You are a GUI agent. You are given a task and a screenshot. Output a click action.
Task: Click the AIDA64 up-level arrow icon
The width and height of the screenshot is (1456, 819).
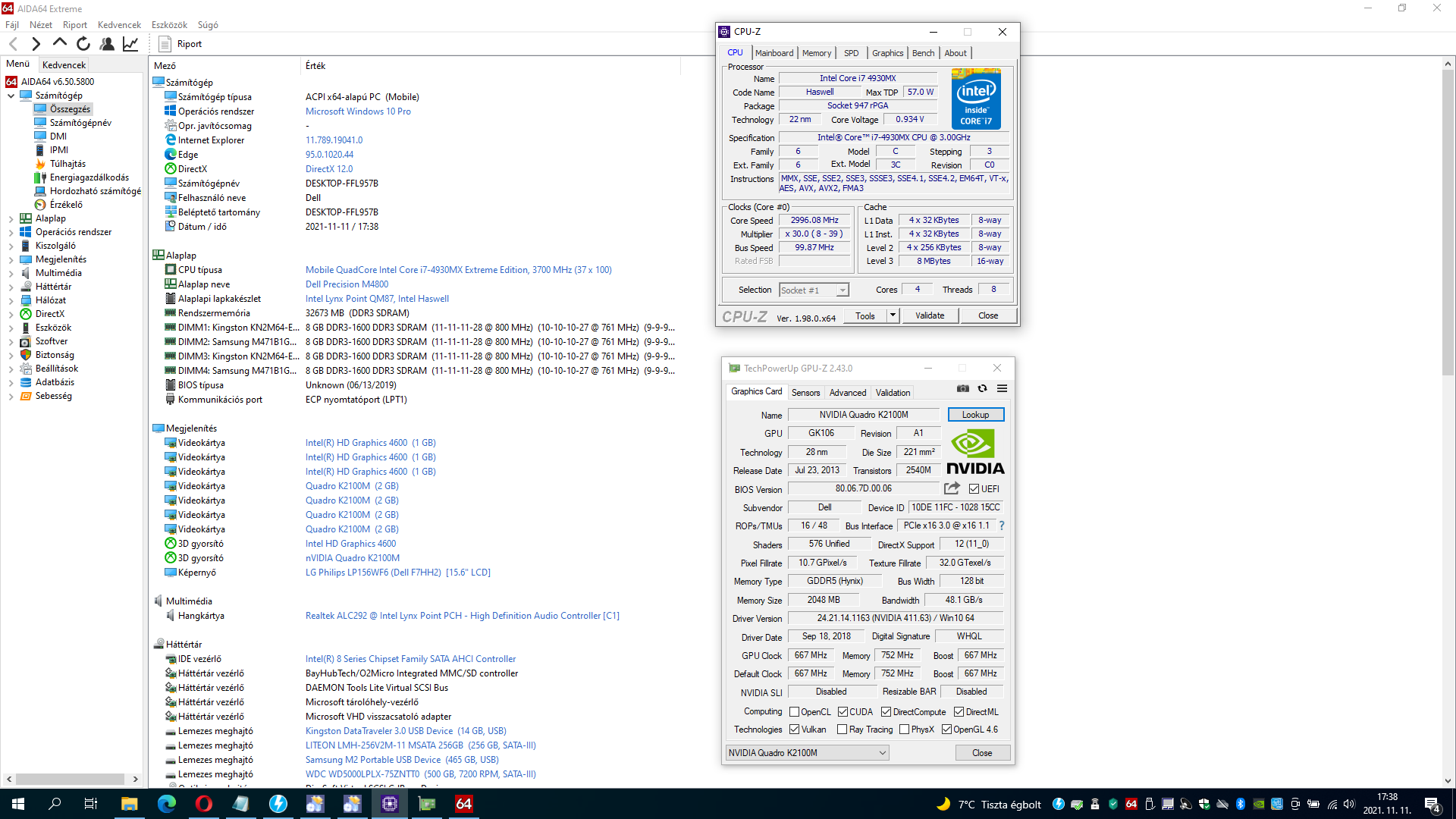(59, 44)
